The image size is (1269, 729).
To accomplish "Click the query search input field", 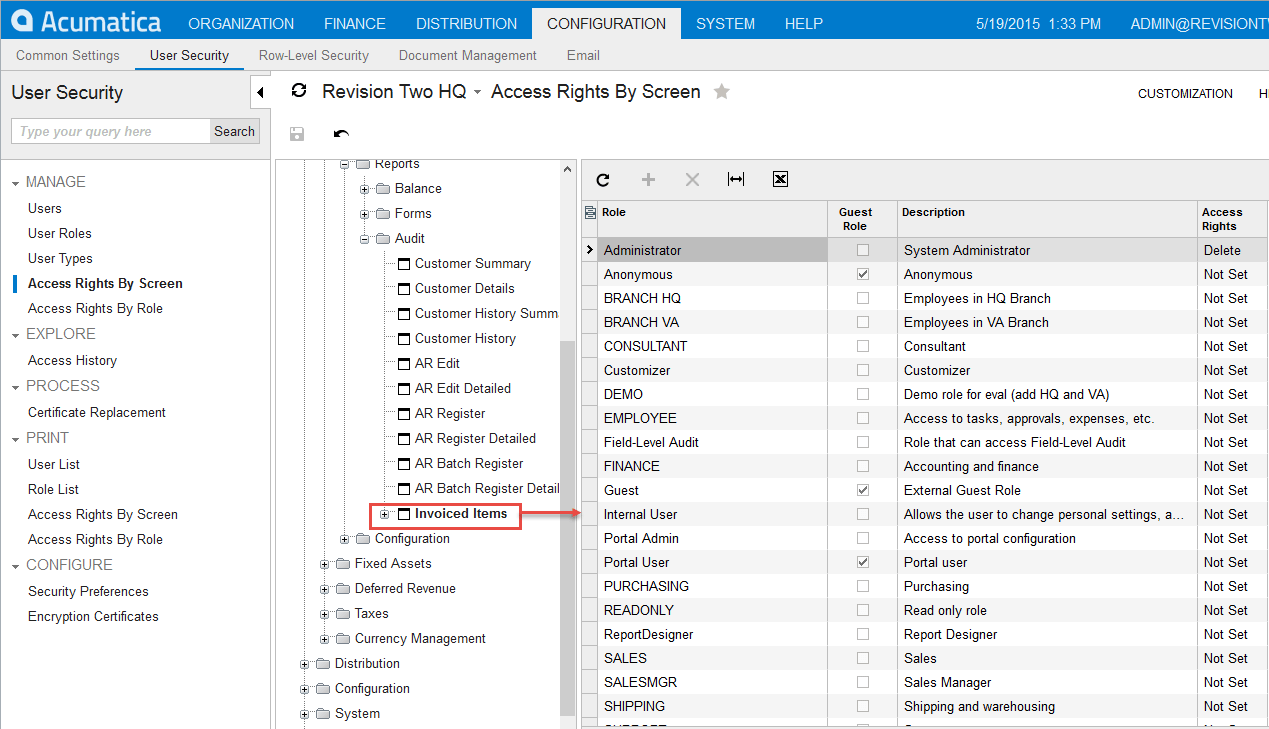I will pos(111,131).
